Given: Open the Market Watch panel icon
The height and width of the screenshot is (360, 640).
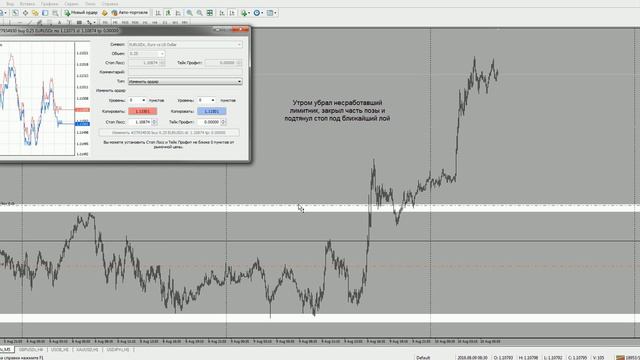Looking at the screenshot, I should point(16,13).
